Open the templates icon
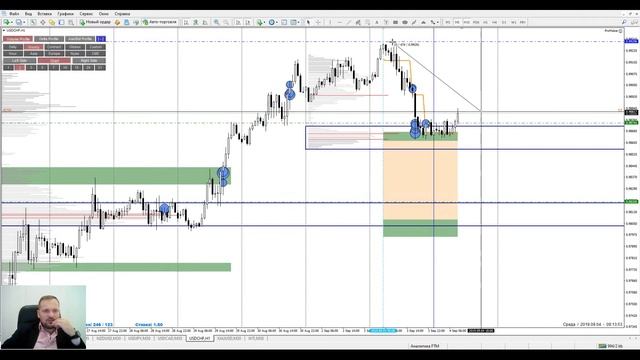The height and width of the screenshot is (360, 640). click(293, 22)
